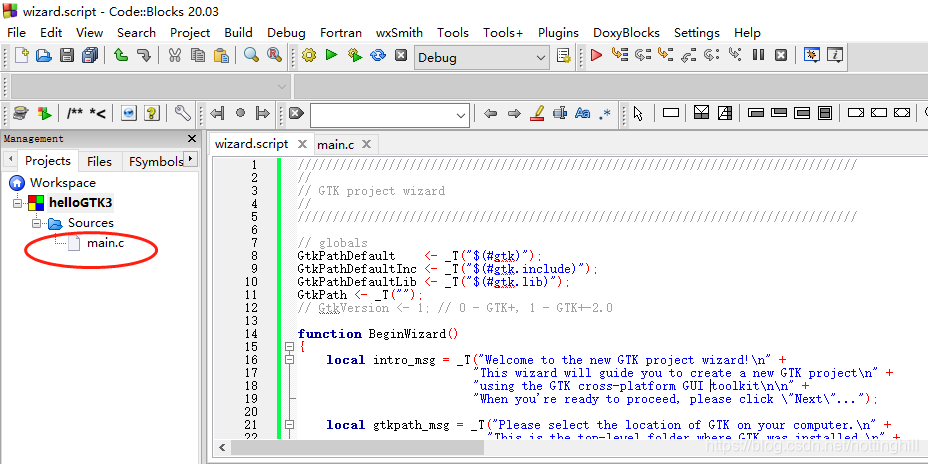Toggle search in selected text only icon
928x464 pixels.
[x=560, y=112]
